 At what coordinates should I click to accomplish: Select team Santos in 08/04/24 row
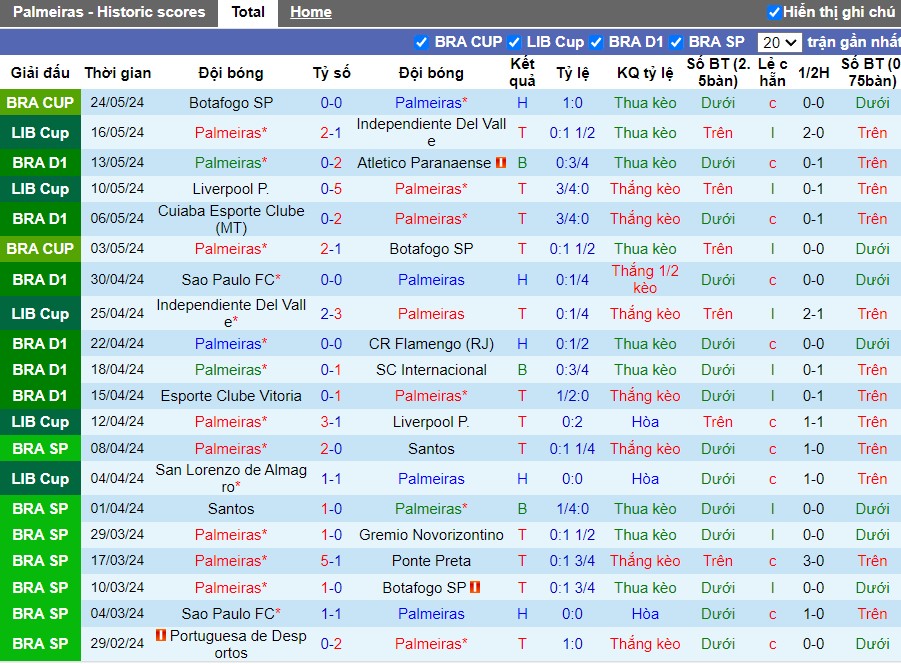point(432,449)
